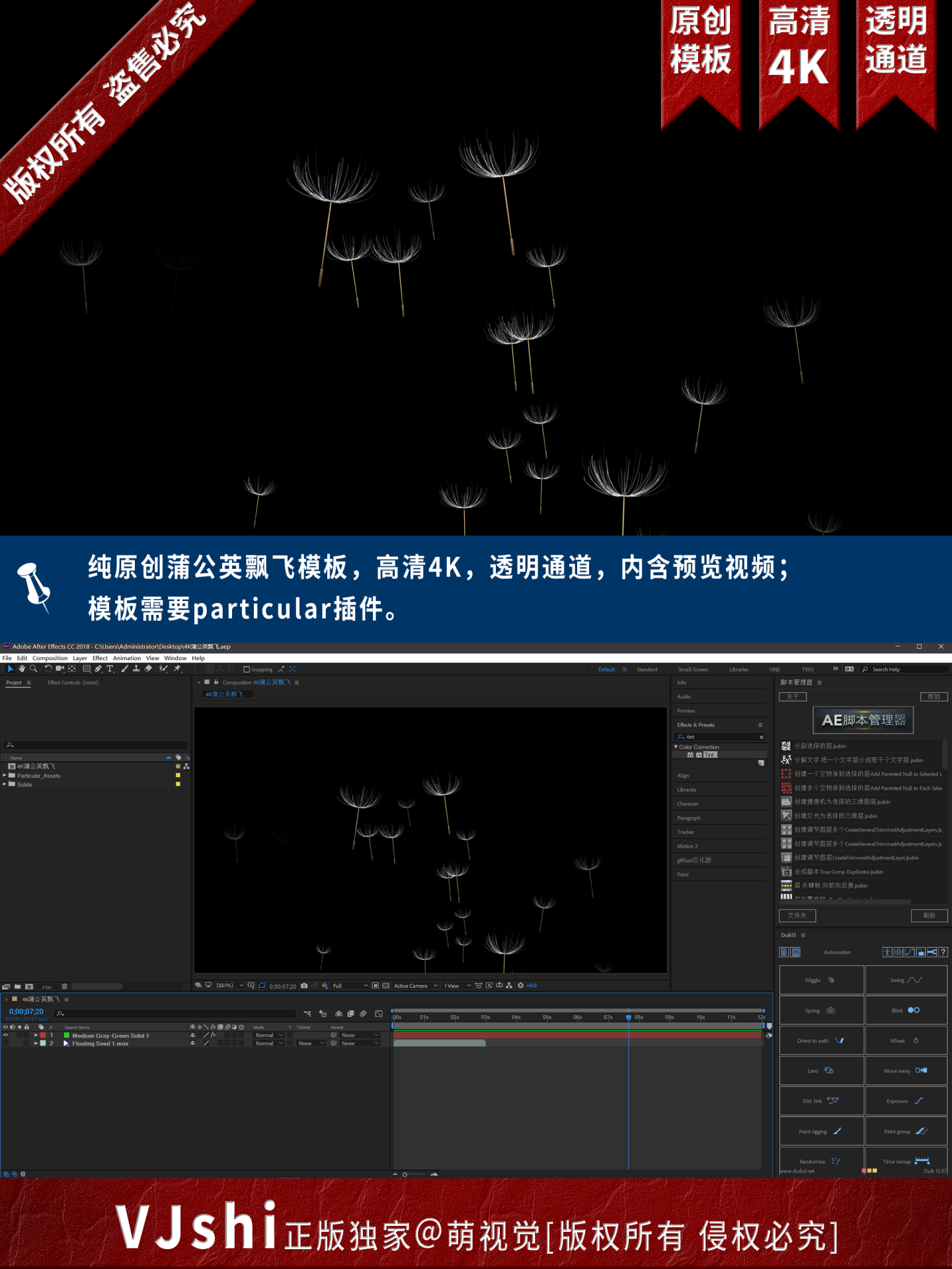The height and width of the screenshot is (1269, 952).
Task: Click the Duik Swing button
Action: [906, 980]
